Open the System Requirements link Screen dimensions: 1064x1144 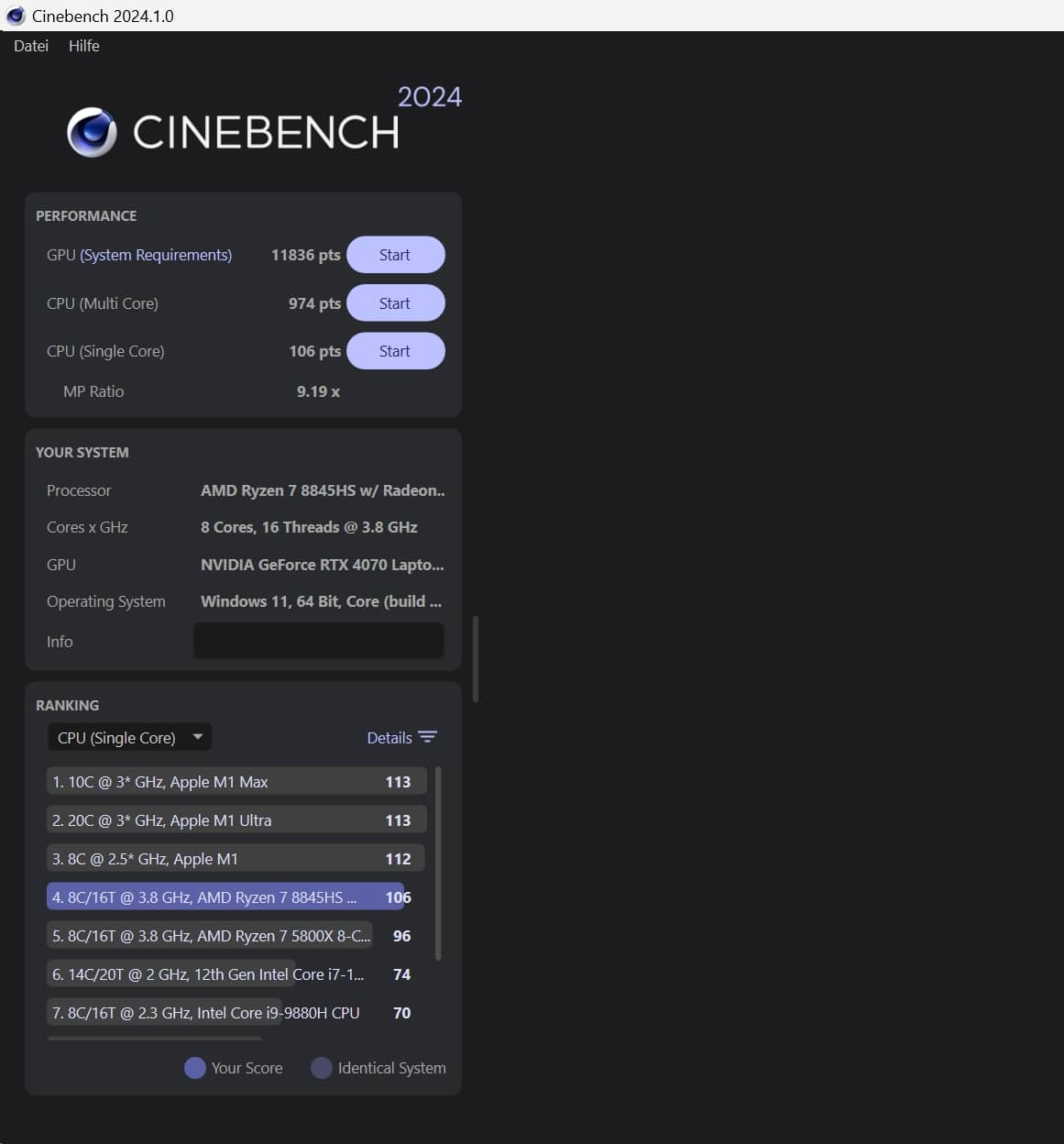tap(156, 255)
